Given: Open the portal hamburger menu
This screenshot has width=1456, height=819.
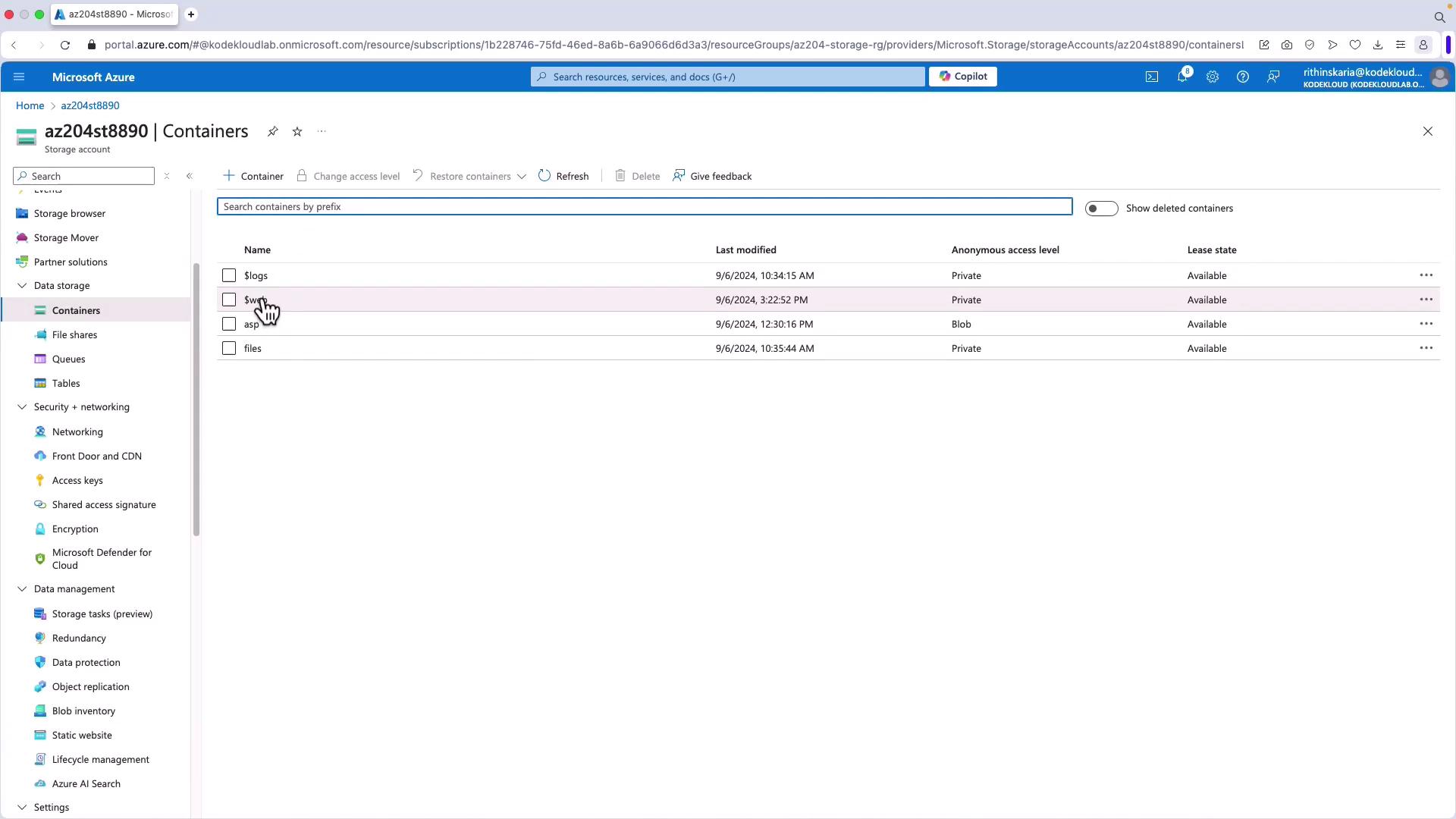Looking at the screenshot, I should point(19,77).
